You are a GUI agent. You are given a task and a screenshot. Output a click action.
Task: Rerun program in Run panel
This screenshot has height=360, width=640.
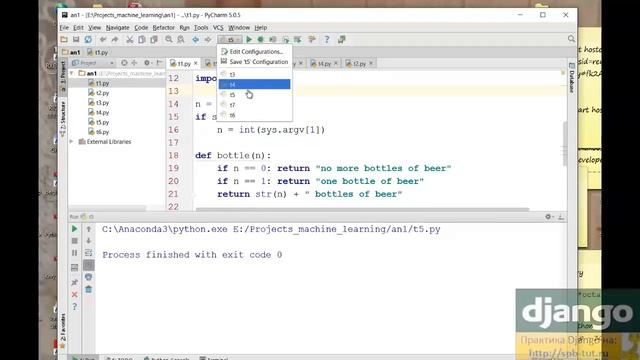75,229
